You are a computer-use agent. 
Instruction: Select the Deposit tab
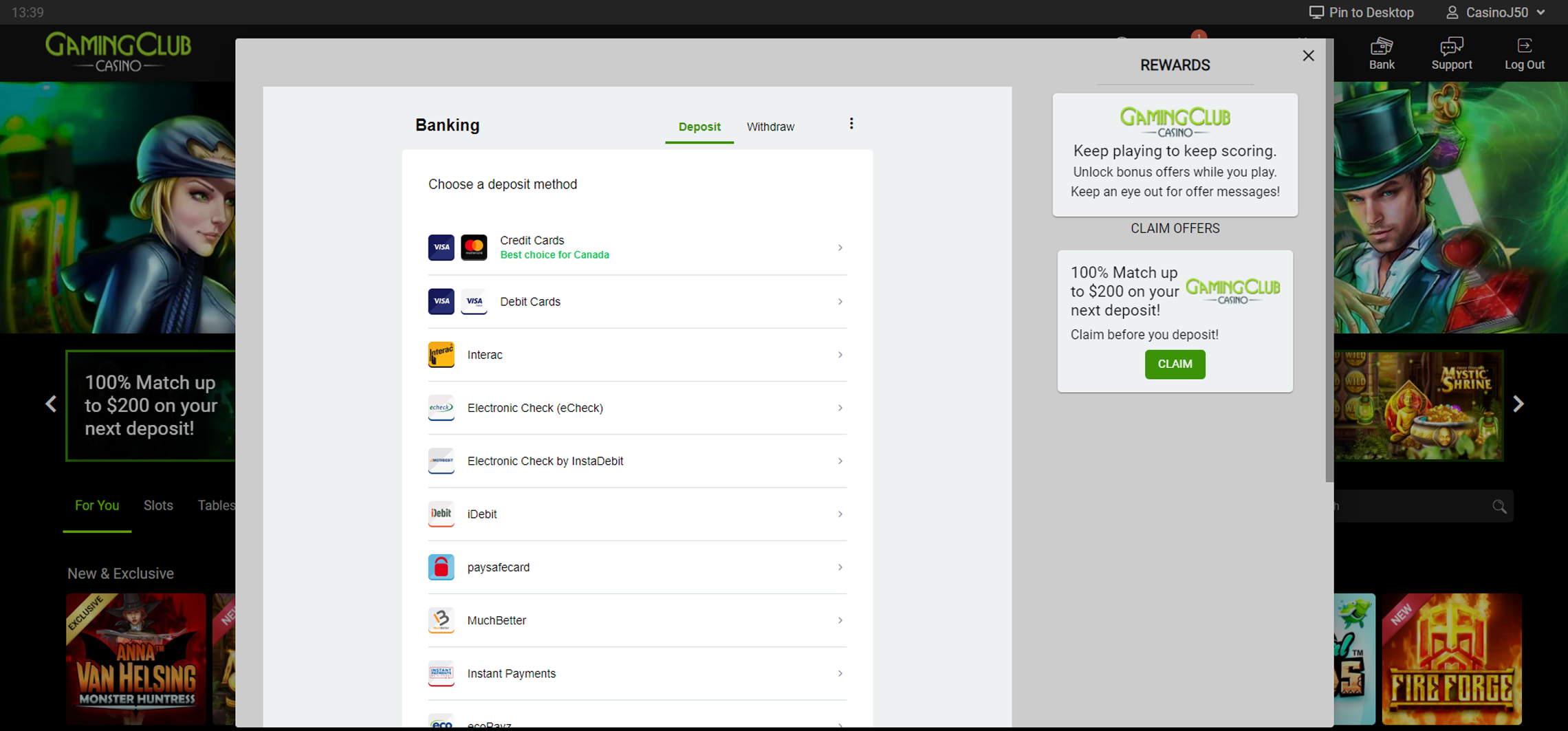(x=699, y=127)
